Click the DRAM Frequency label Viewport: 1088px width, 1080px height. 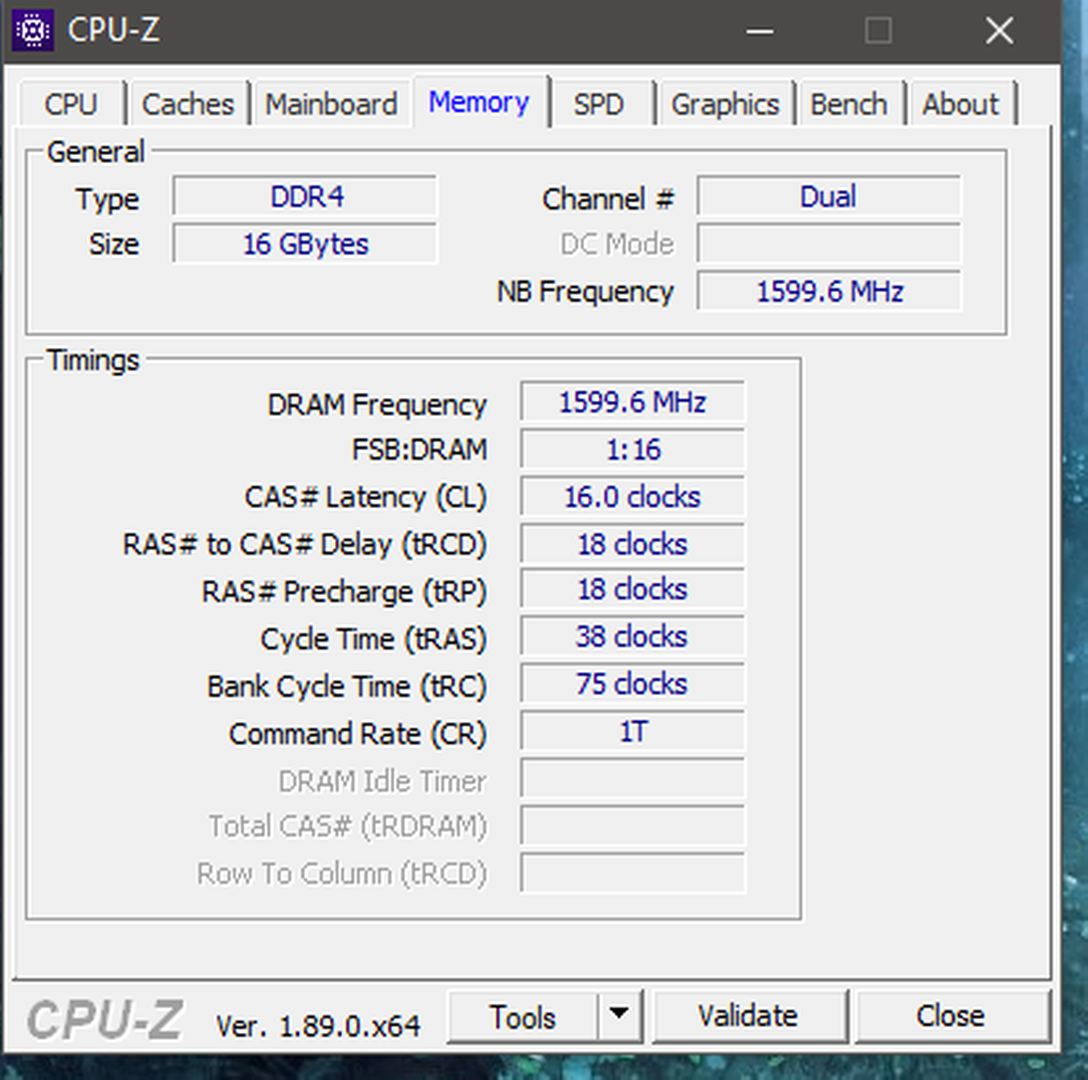click(x=377, y=405)
